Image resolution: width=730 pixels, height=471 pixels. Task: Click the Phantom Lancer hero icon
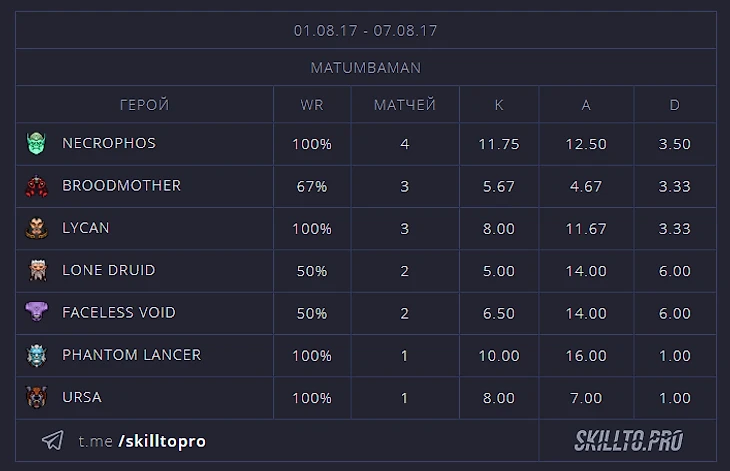pos(37,356)
